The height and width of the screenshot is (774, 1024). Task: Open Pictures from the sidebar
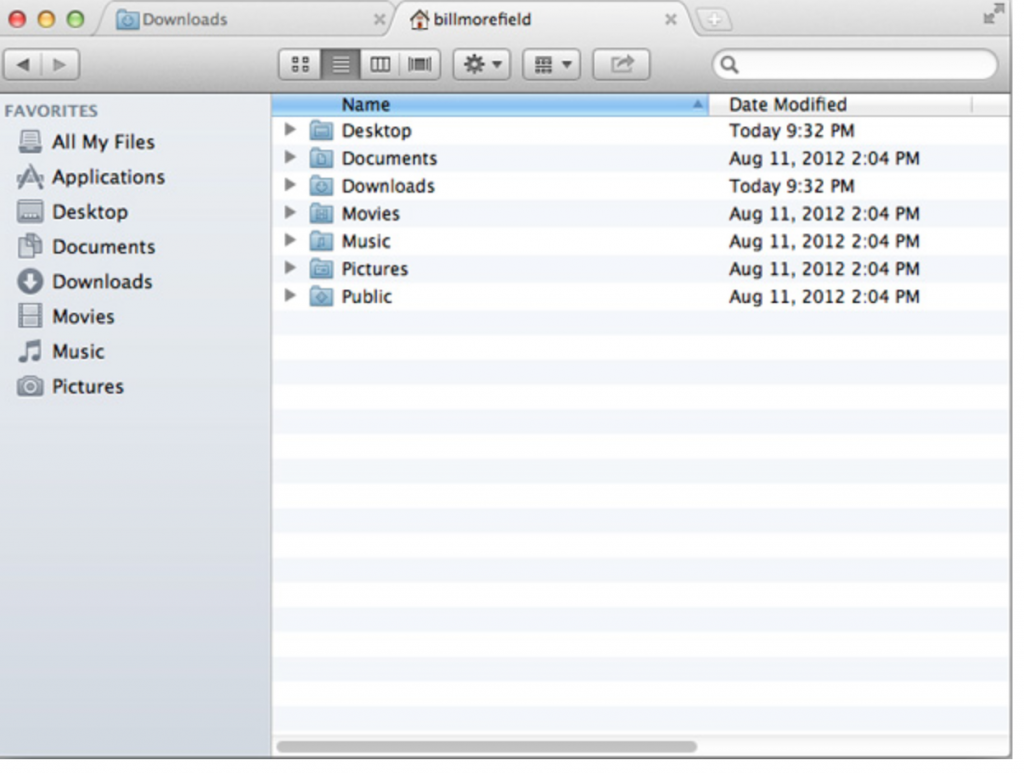click(x=88, y=387)
